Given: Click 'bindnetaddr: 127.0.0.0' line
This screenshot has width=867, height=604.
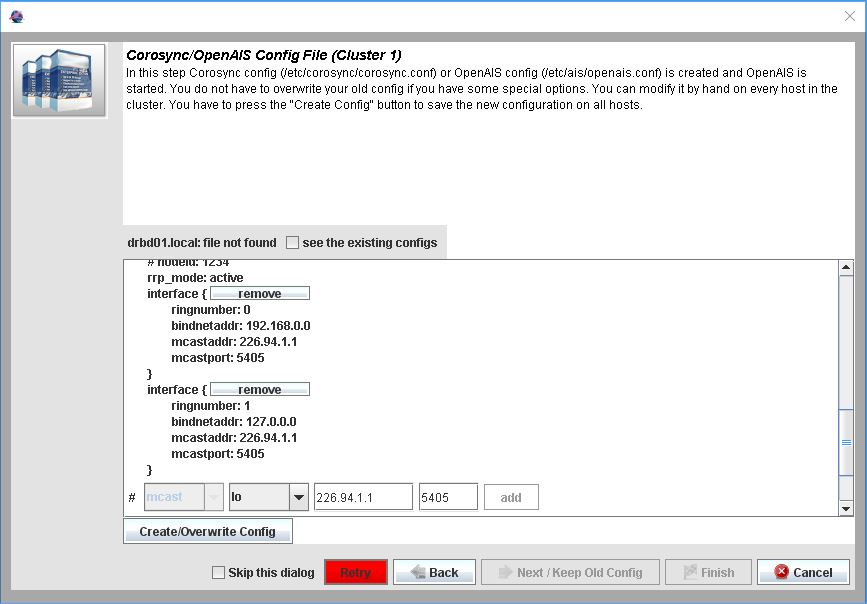Looking at the screenshot, I should coord(234,422).
